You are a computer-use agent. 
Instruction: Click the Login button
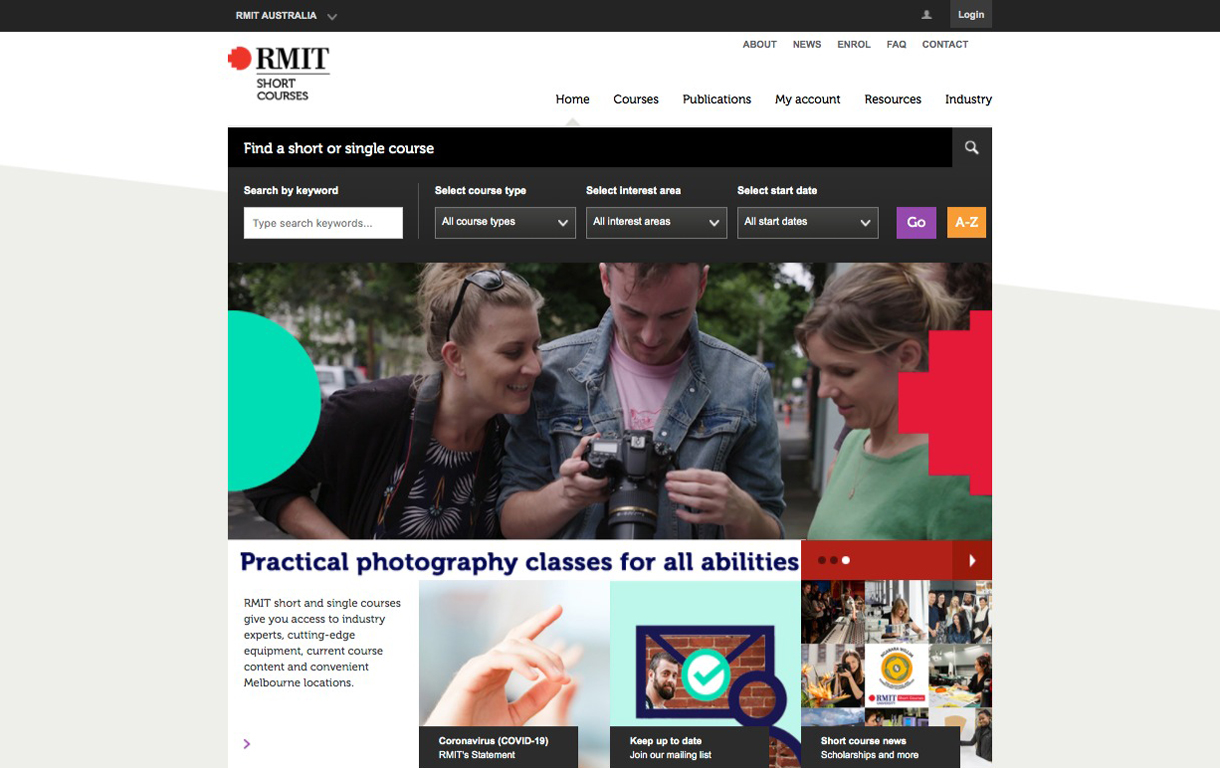click(x=970, y=15)
